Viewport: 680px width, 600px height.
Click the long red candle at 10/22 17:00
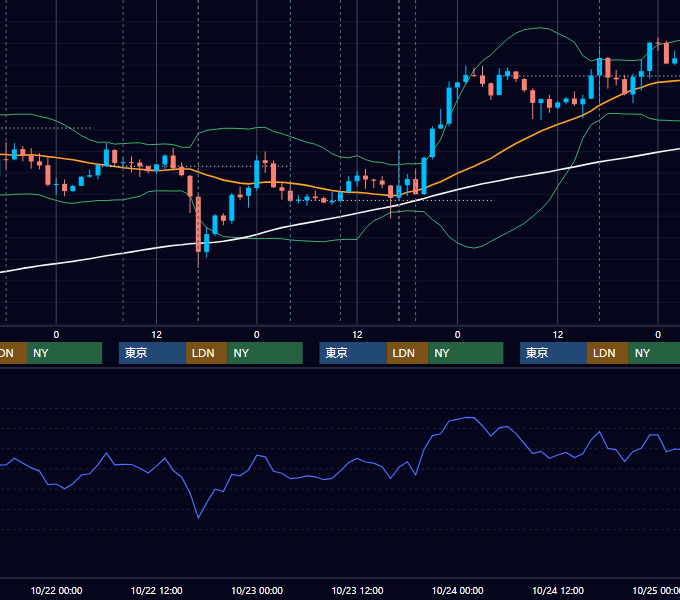(x=198, y=224)
